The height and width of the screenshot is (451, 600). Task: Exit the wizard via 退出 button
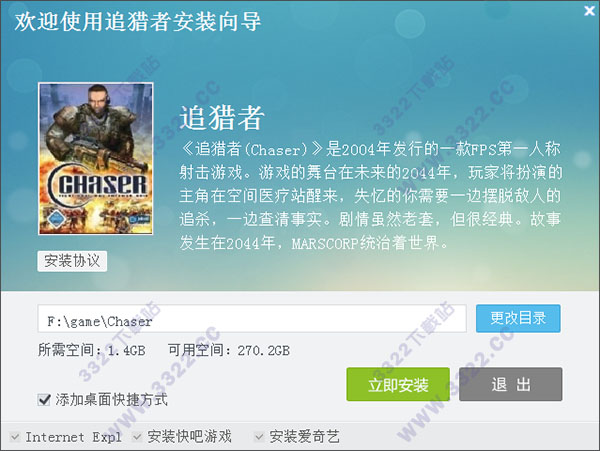click(x=510, y=384)
